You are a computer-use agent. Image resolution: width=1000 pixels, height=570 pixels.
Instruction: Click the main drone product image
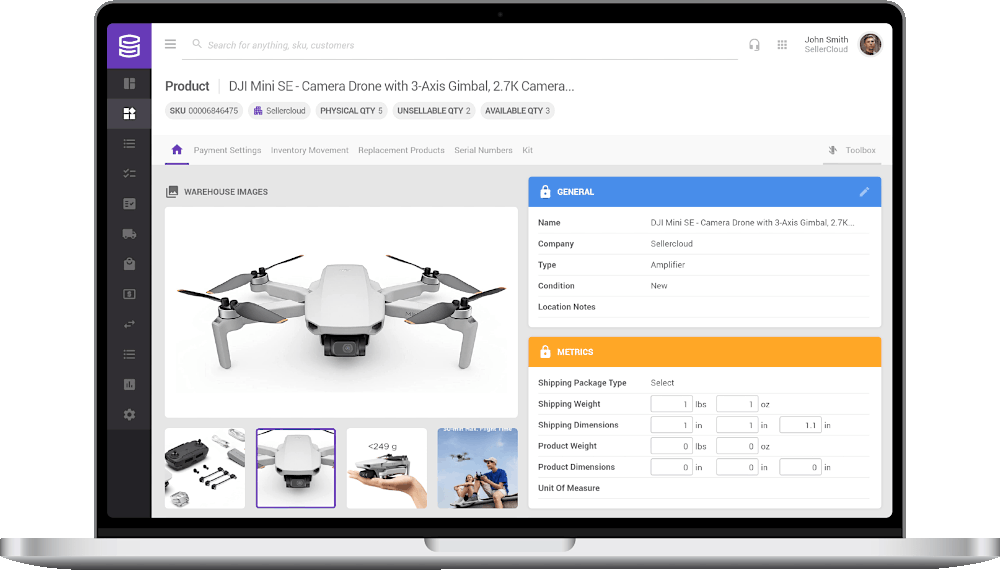click(341, 312)
